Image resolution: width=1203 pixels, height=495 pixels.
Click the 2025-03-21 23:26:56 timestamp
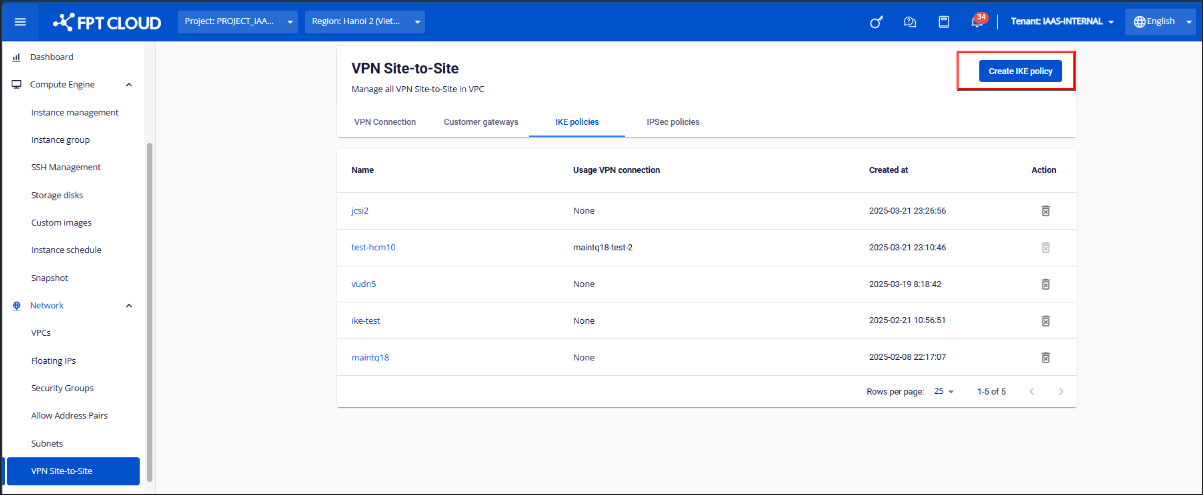[907, 211]
